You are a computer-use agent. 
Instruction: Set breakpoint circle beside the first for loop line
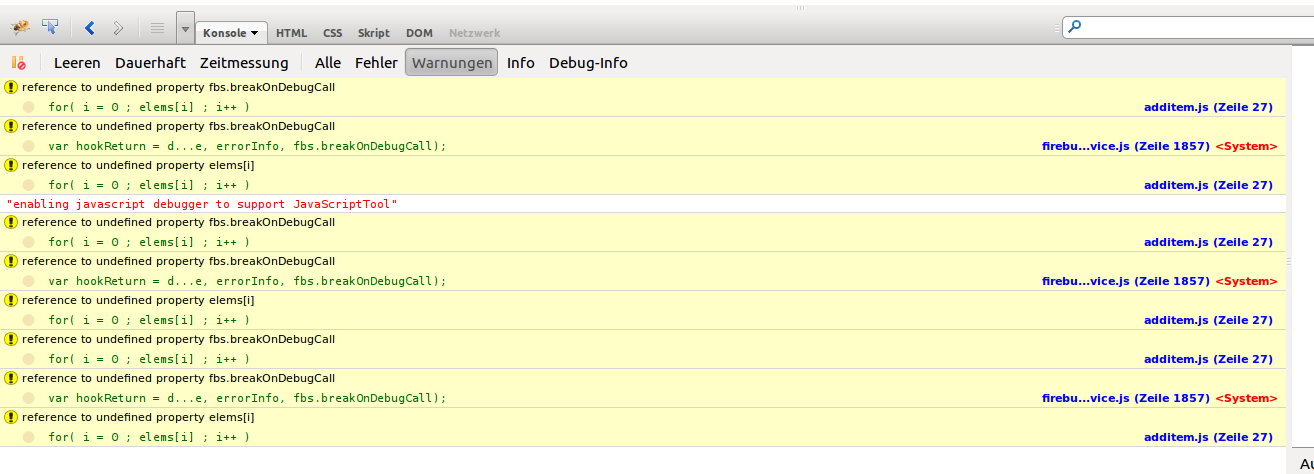(29, 107)
